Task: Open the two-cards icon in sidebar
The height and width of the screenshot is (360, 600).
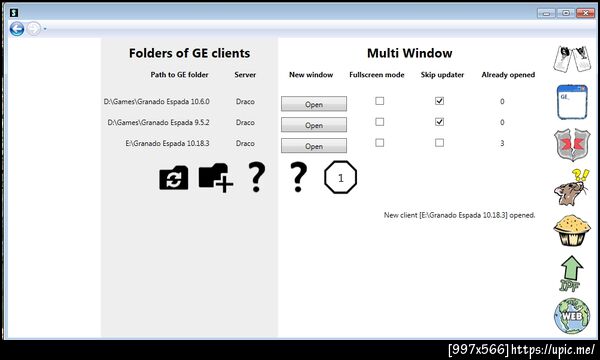Action: pyautogui.click(x=572, y=59)
